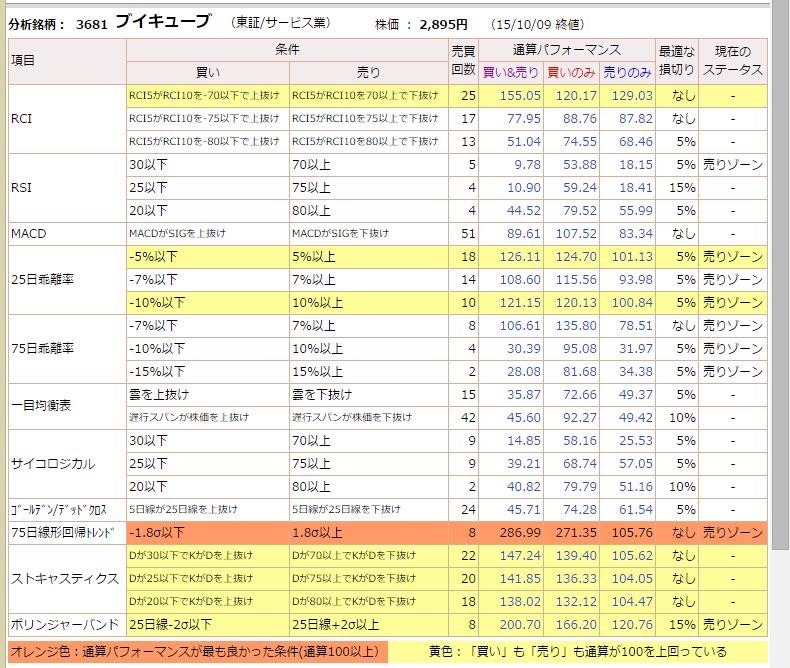Select the 最適な損切り column header
Viewport: 790px width, 668px height.
(677, 60)
